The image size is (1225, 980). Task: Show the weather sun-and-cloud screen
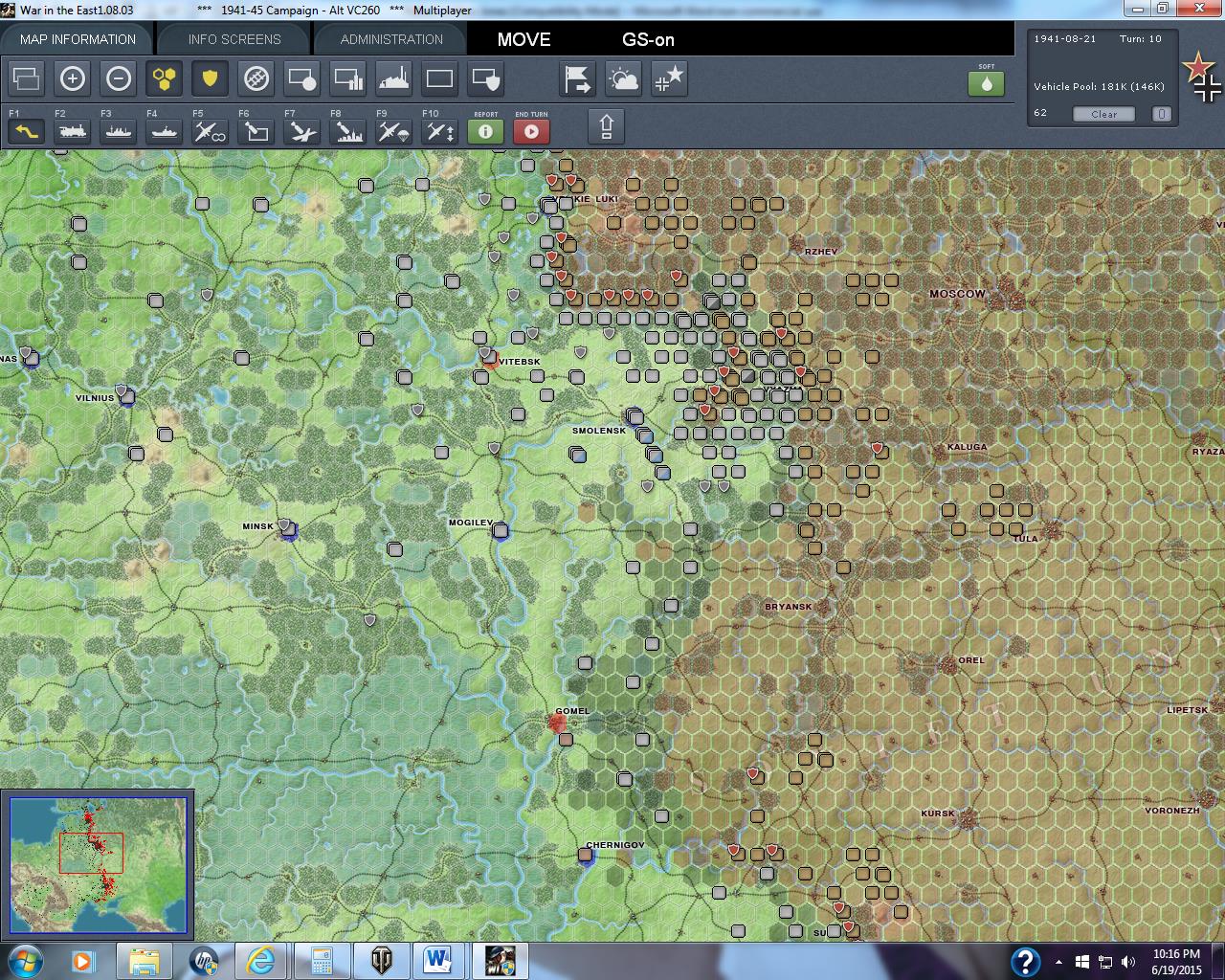[x=623, y=78]
